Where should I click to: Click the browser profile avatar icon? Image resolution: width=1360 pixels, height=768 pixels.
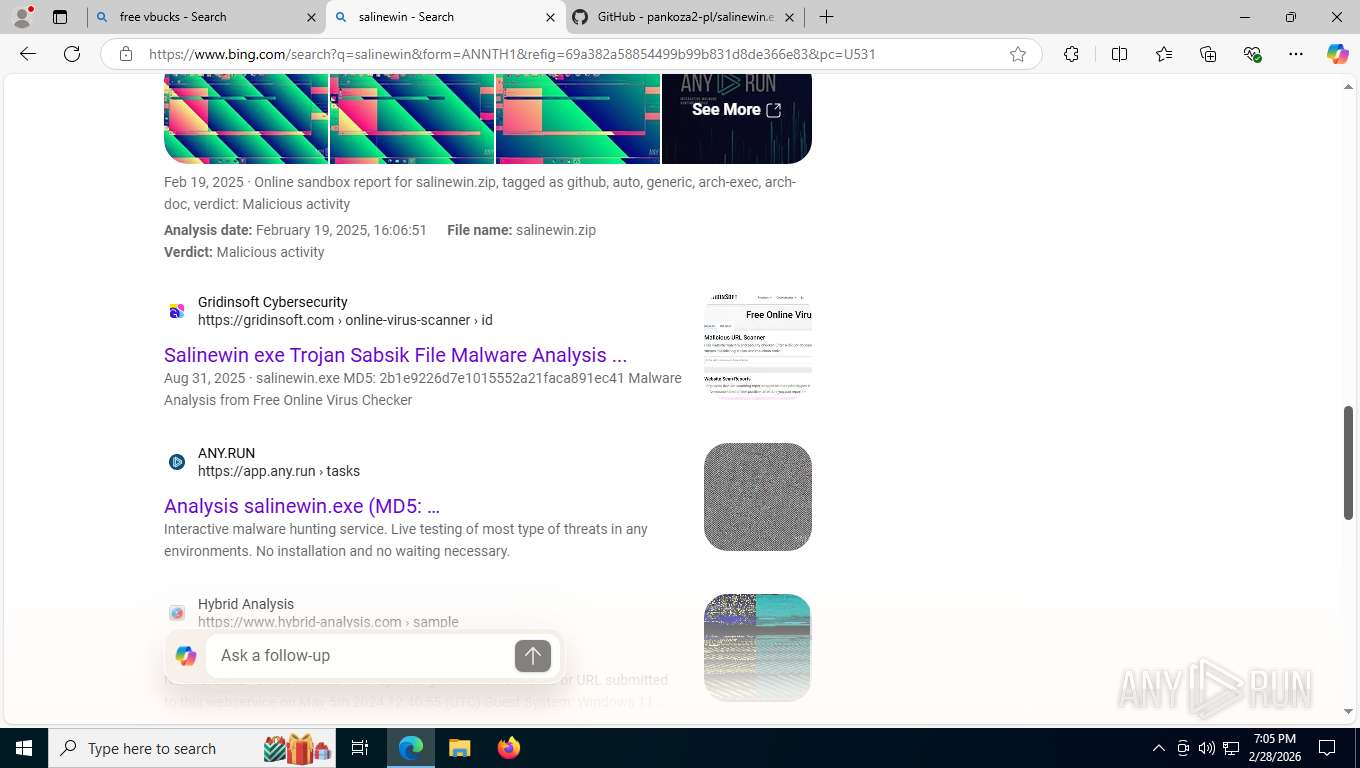(22, 17)
